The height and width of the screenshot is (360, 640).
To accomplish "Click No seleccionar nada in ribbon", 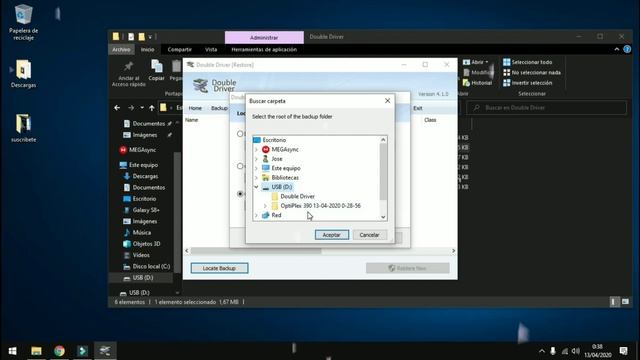I will coord(532,72).
